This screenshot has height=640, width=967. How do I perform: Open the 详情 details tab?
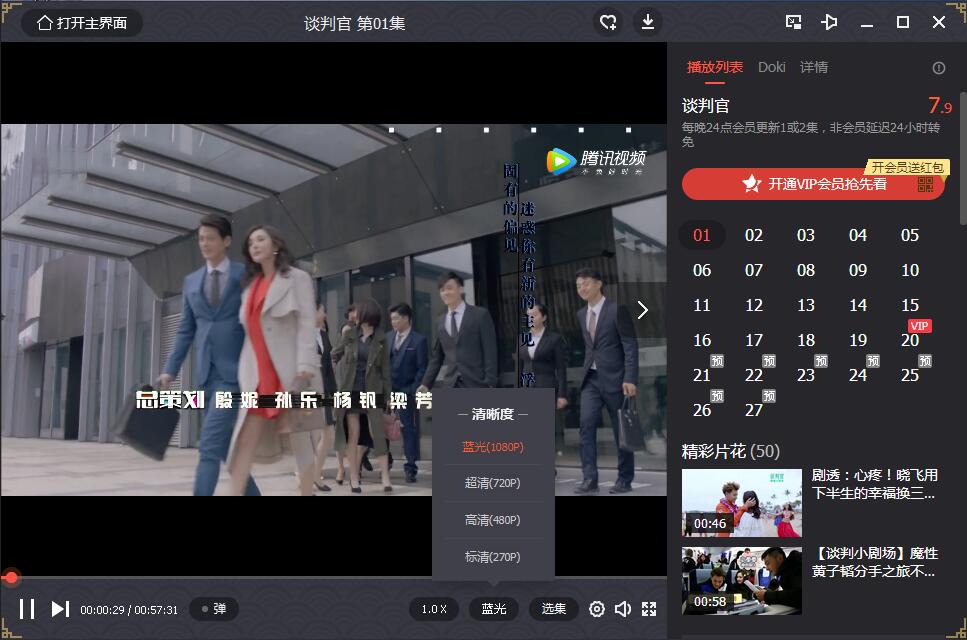point(814,67)
